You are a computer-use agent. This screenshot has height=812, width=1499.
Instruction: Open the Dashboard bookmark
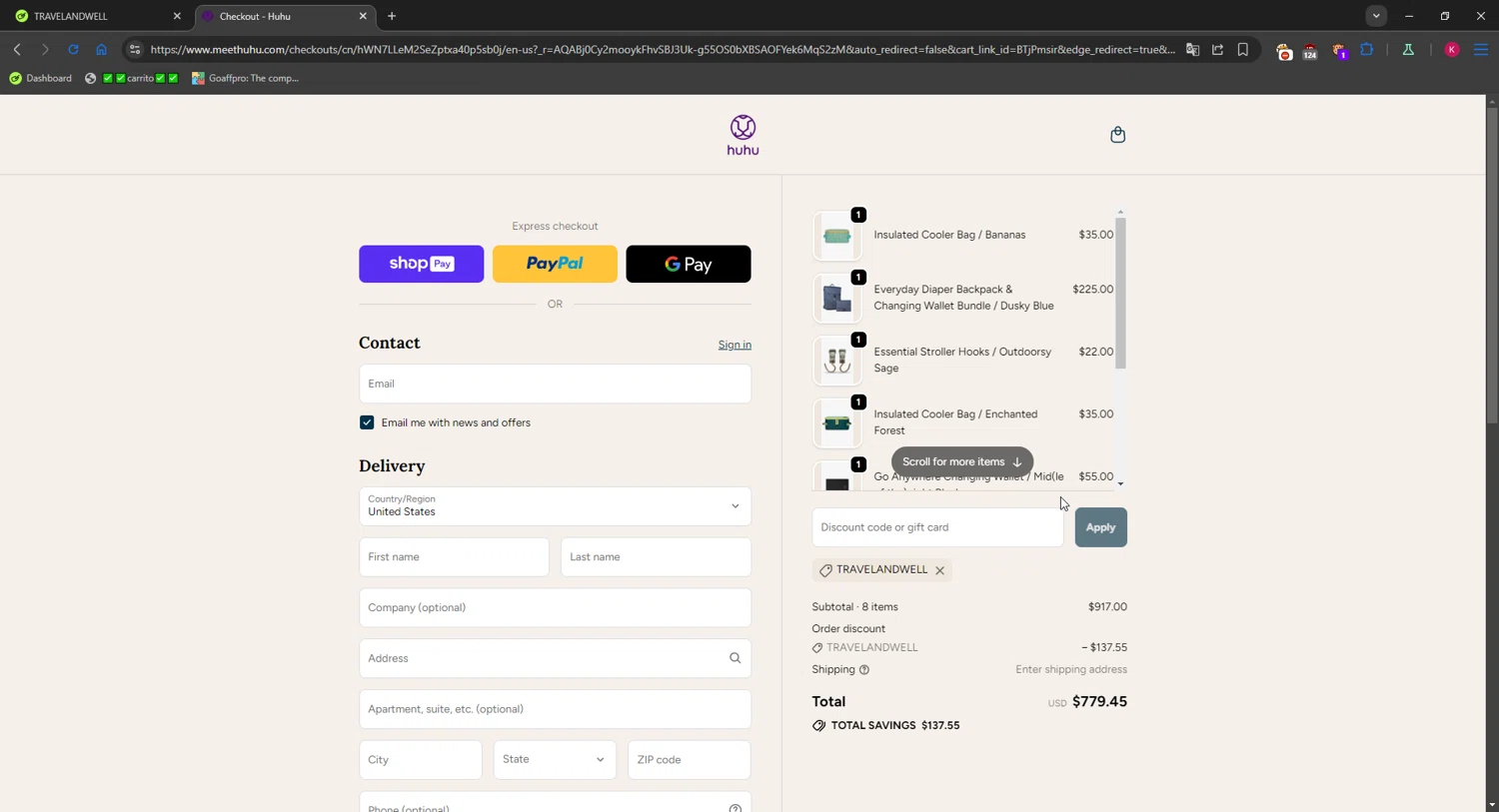[40, 78]
